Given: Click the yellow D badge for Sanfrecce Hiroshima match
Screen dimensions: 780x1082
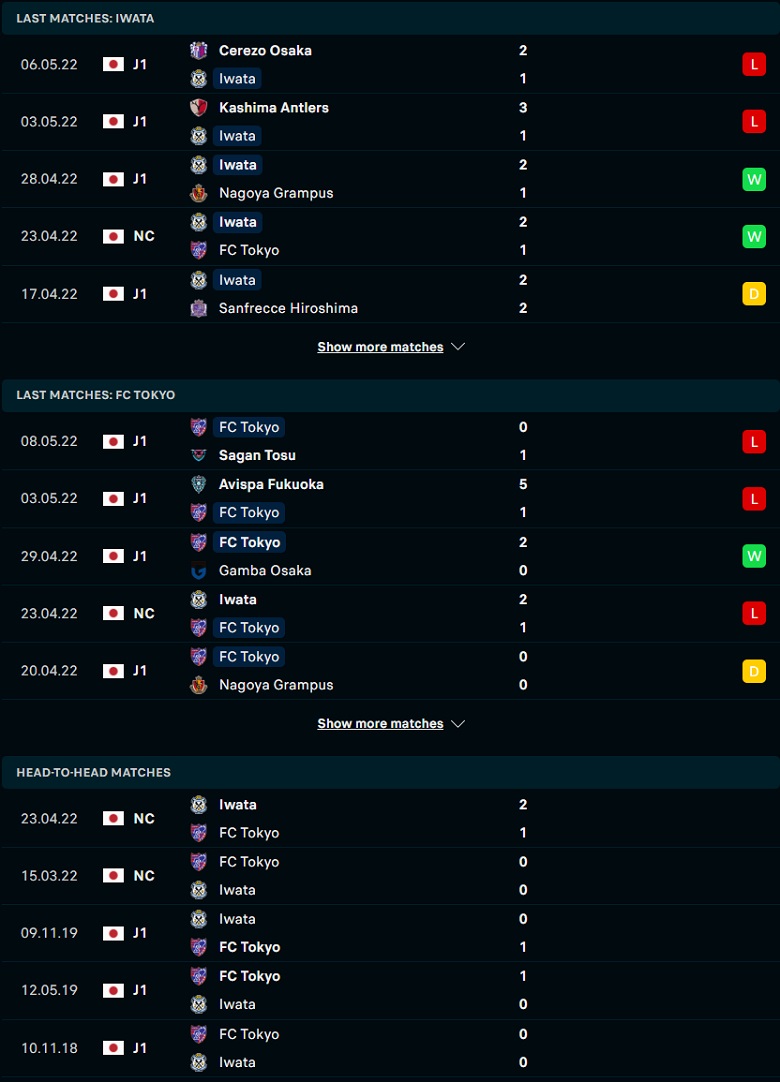Looking at the screenshot, I should [x=754, y=294].
